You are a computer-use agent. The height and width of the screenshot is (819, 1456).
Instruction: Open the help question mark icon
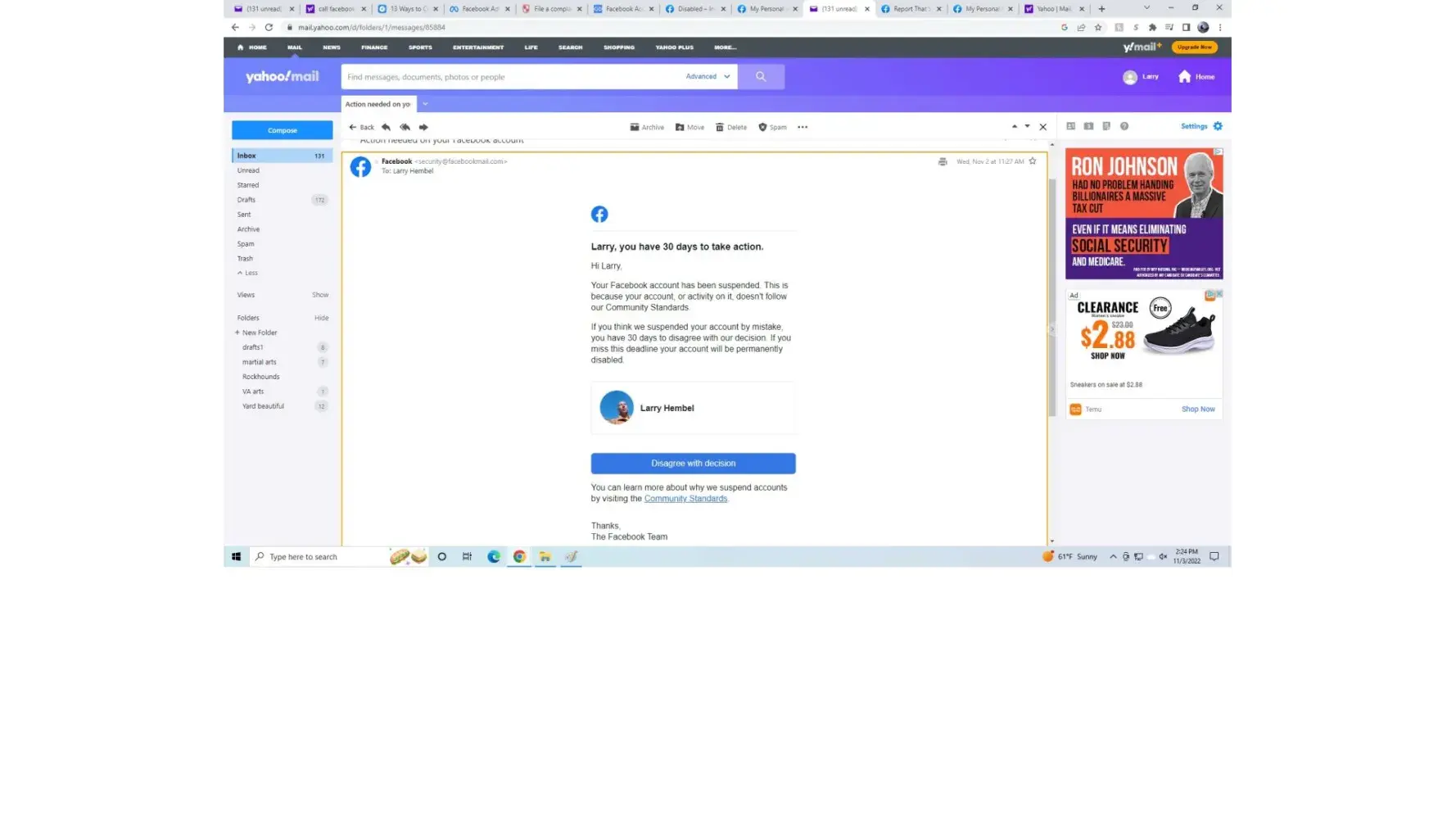click(1124, 126)
